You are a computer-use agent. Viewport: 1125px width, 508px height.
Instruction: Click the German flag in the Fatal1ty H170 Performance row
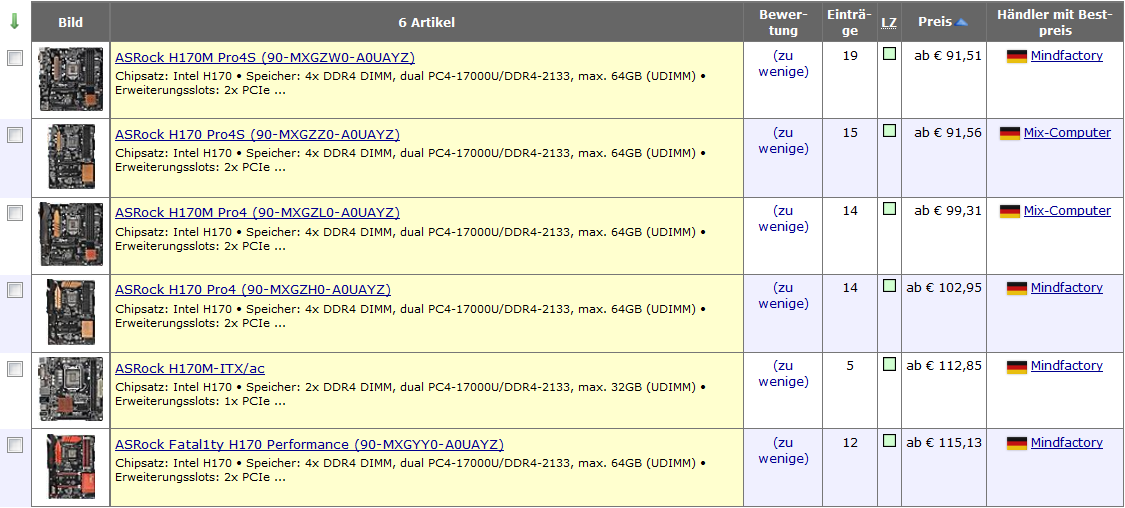tap(1017, 443)
